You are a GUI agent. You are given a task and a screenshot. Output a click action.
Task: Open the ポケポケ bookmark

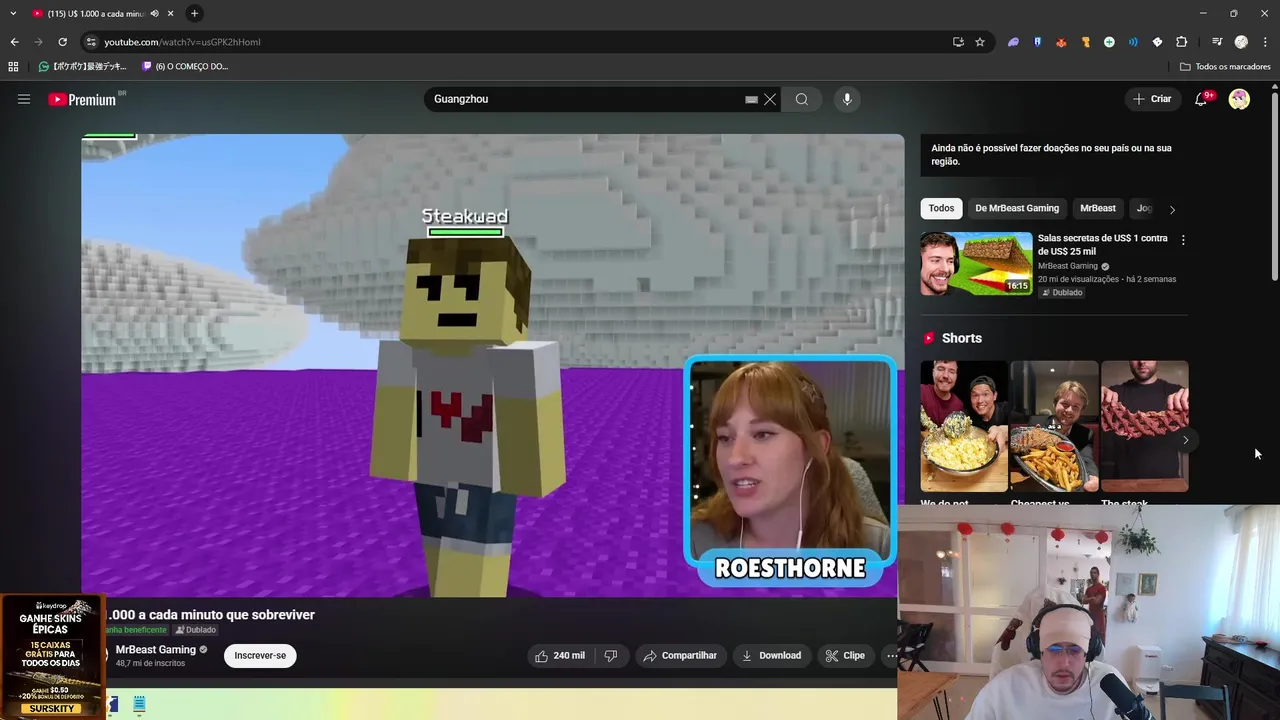[83, 66]
